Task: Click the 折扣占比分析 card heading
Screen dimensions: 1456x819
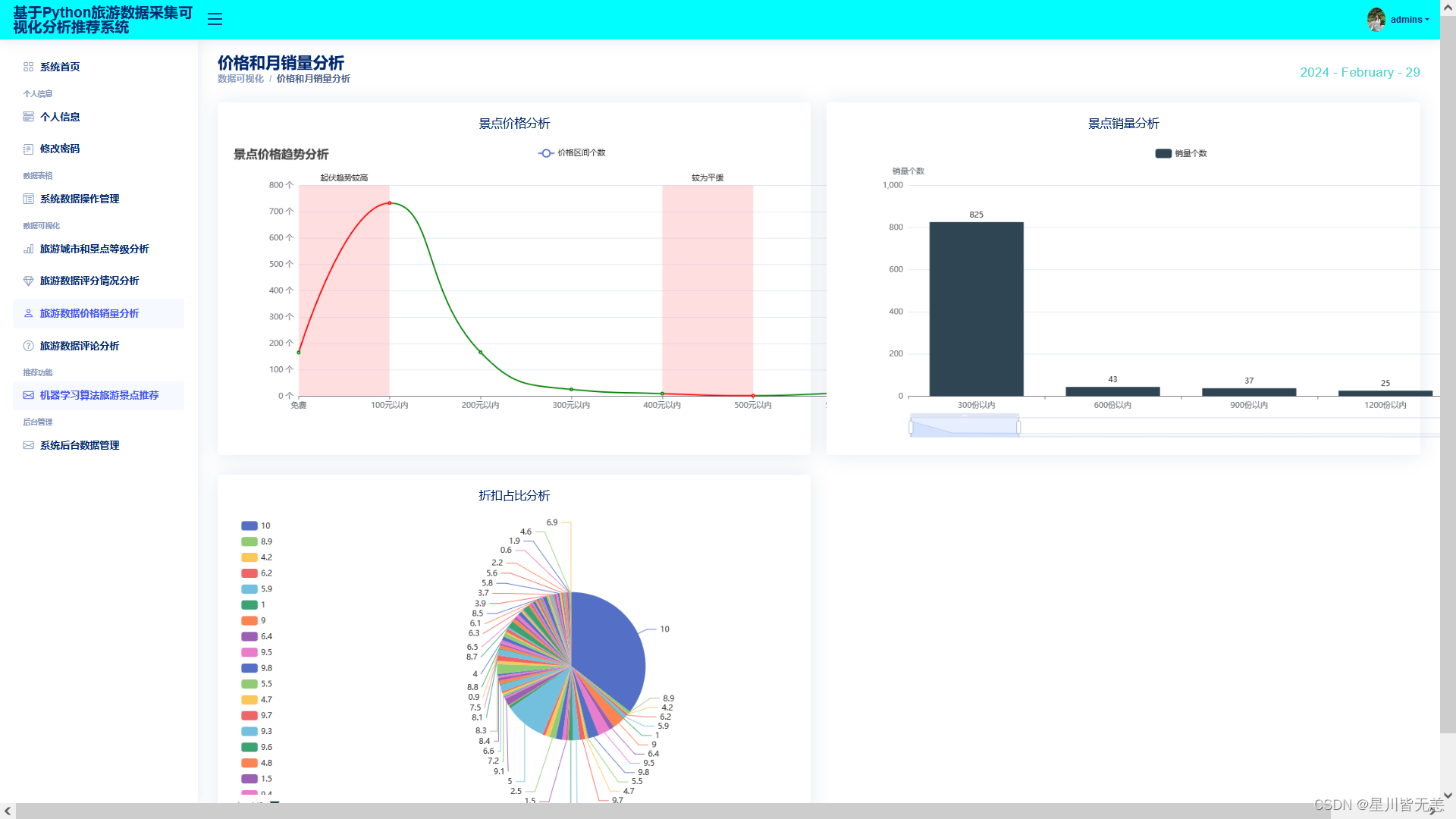Action: click(514, 496)
